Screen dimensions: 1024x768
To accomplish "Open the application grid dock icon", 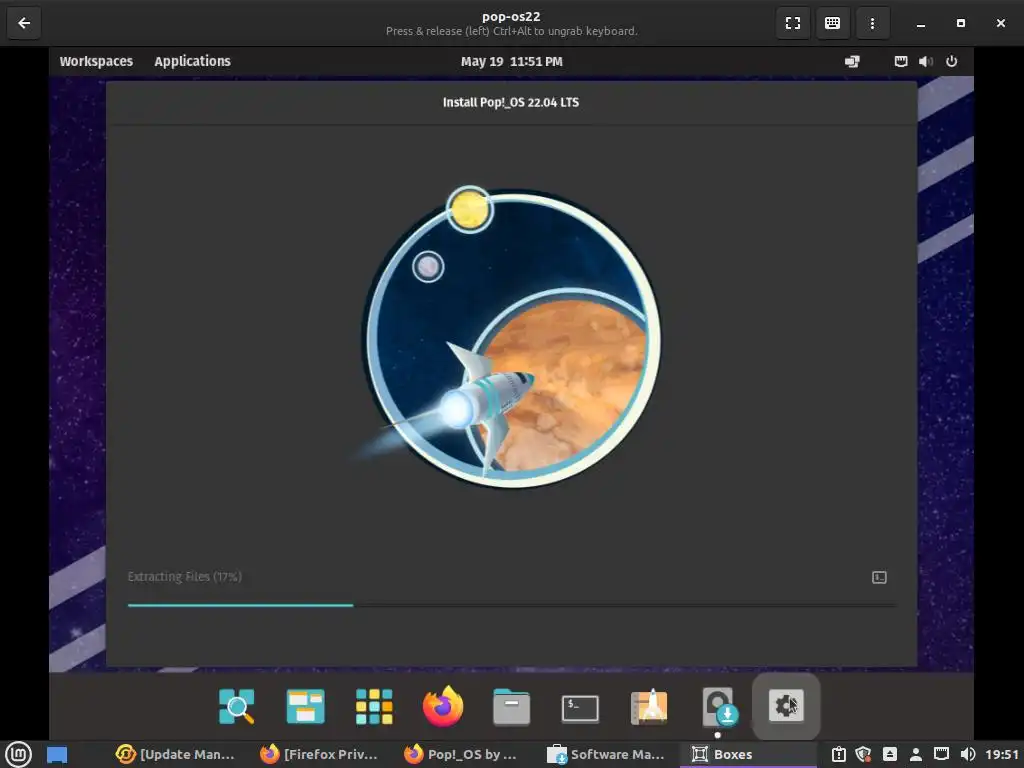I will click(374, 707).
